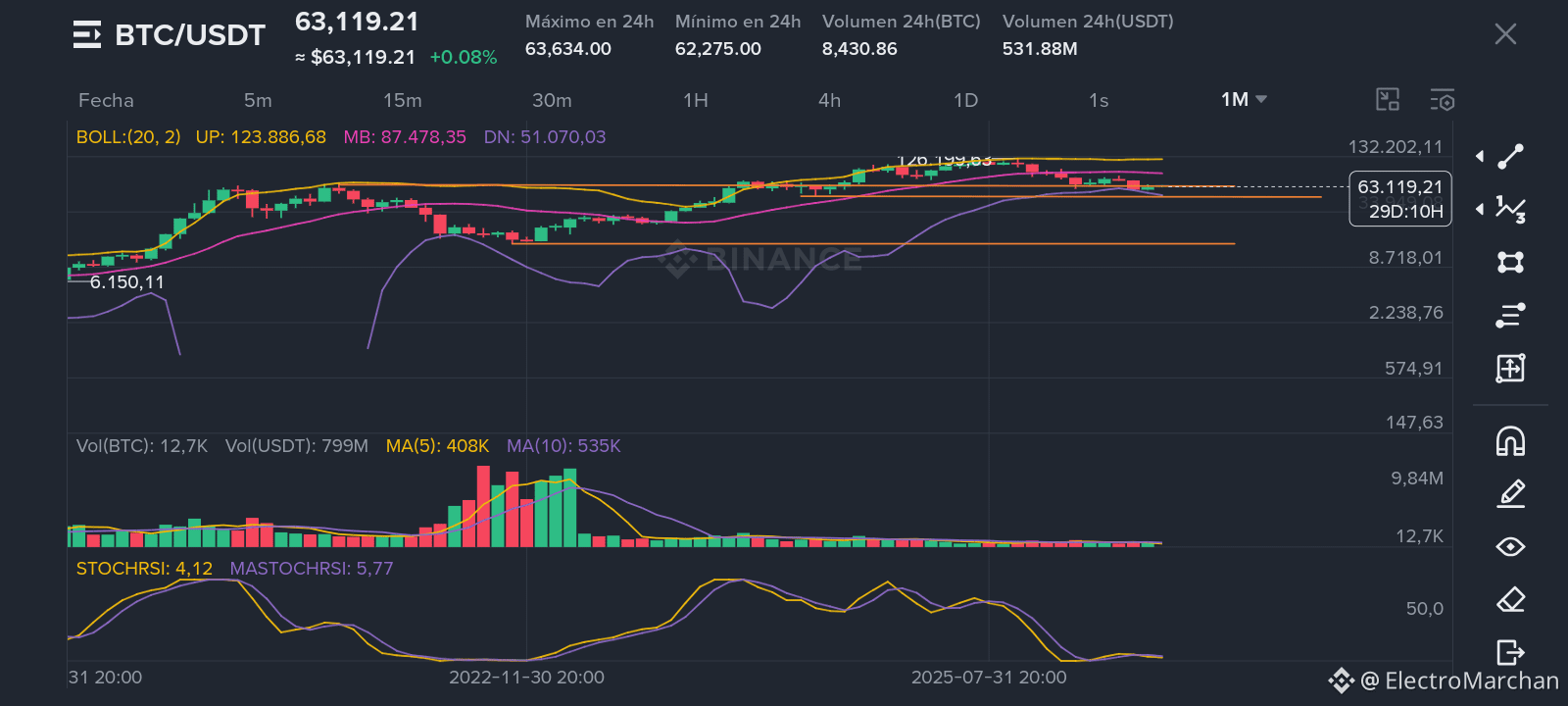Toggle continuous drawing pencil mode
The height and width of the screenshot is (706, 1568).
click(1510, 493)
